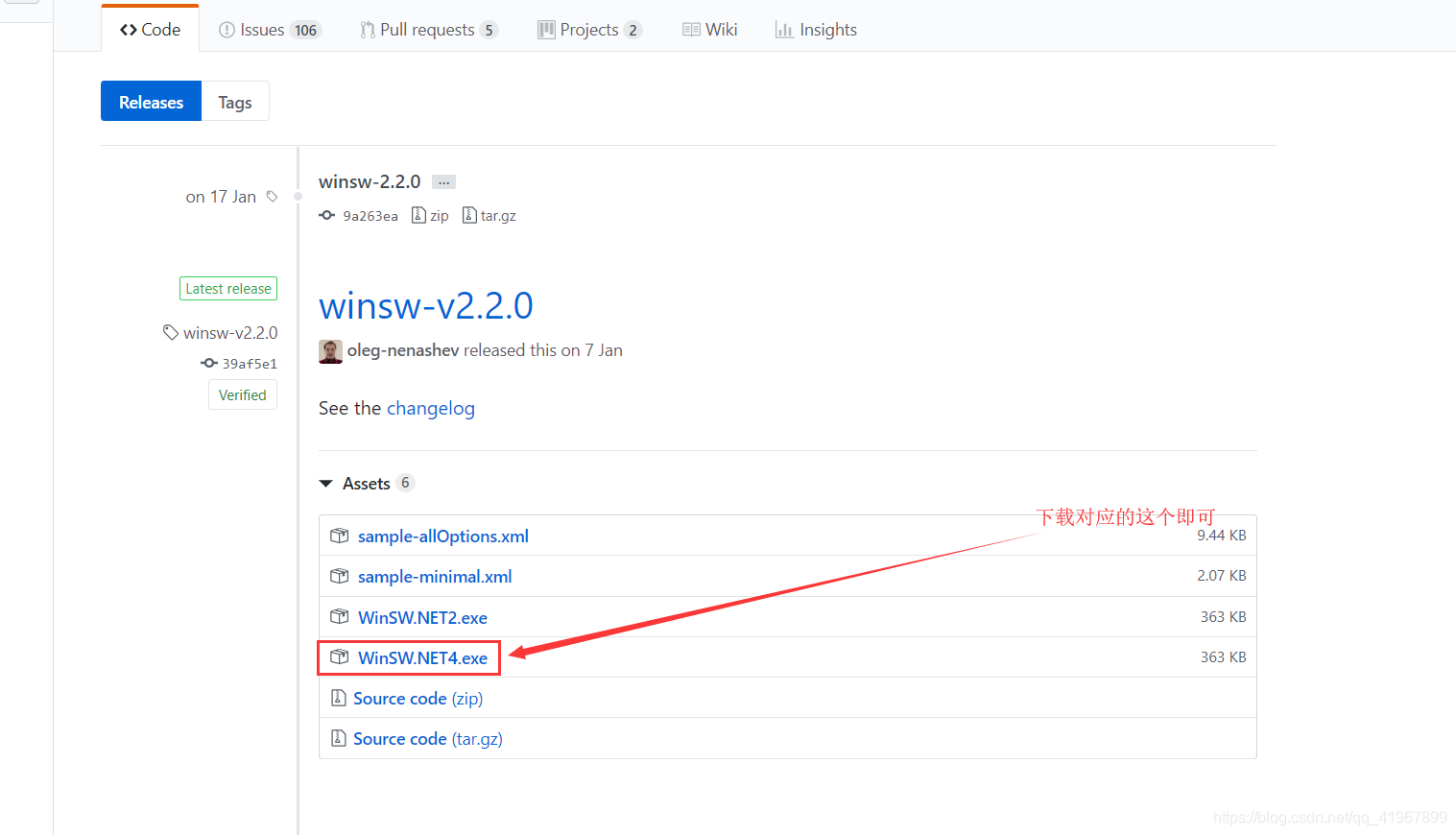Click the 'on 17 Jan' date text
This screenshot has height=835, width=1456.
pyautogui.click(x=221, y=197)
